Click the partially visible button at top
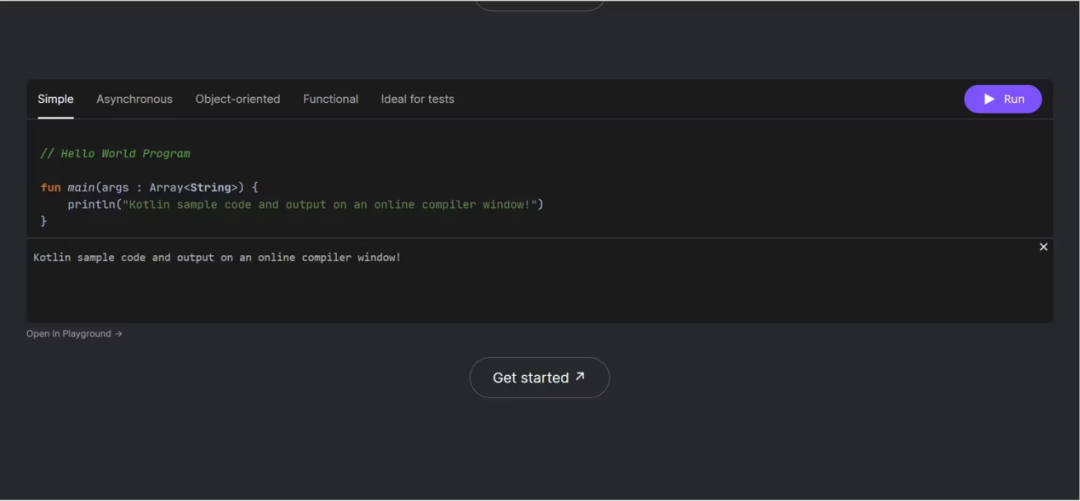Screen dimensions: 1080x501 click(539, 5)
